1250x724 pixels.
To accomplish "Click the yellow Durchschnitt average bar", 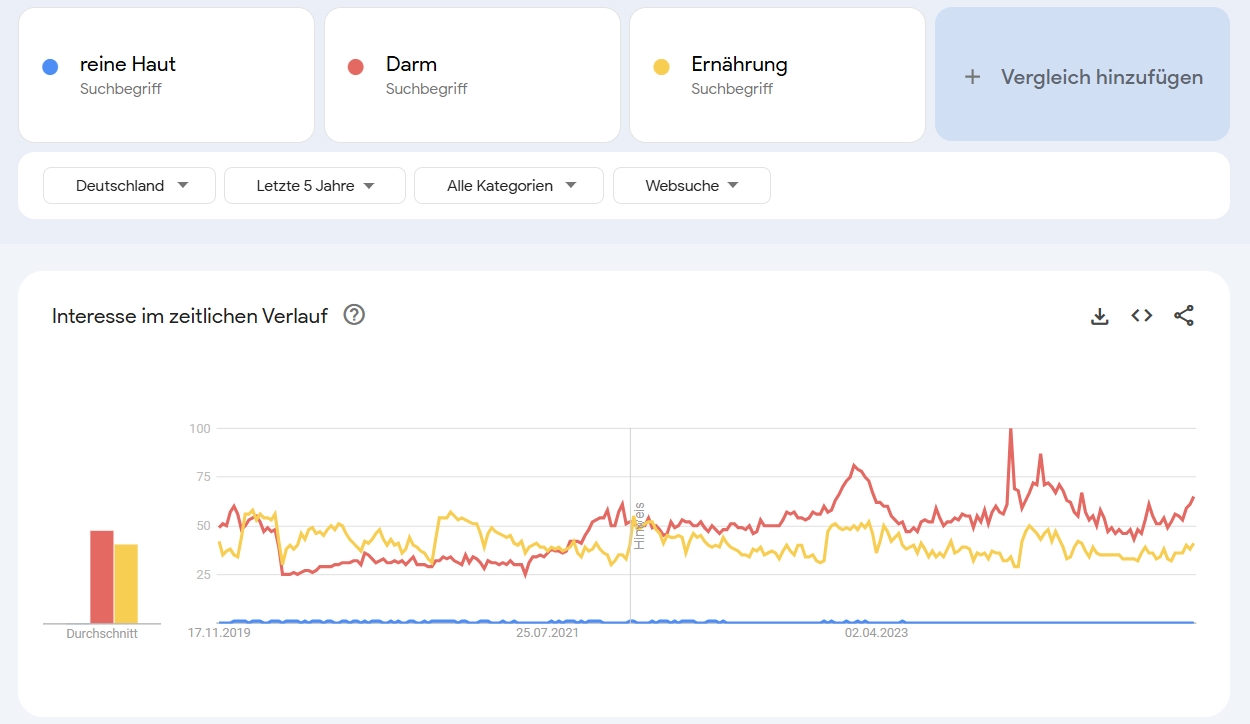I will pos(126,584).
